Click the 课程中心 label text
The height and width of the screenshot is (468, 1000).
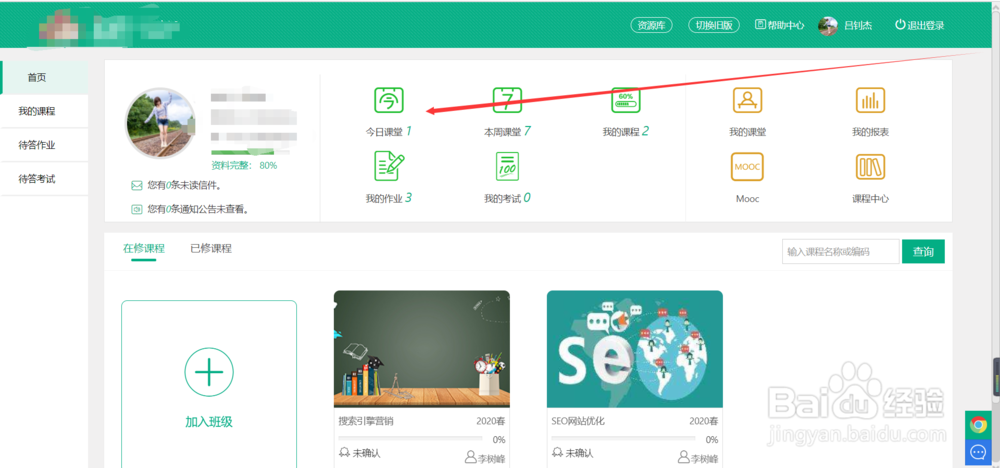point(871,198)
